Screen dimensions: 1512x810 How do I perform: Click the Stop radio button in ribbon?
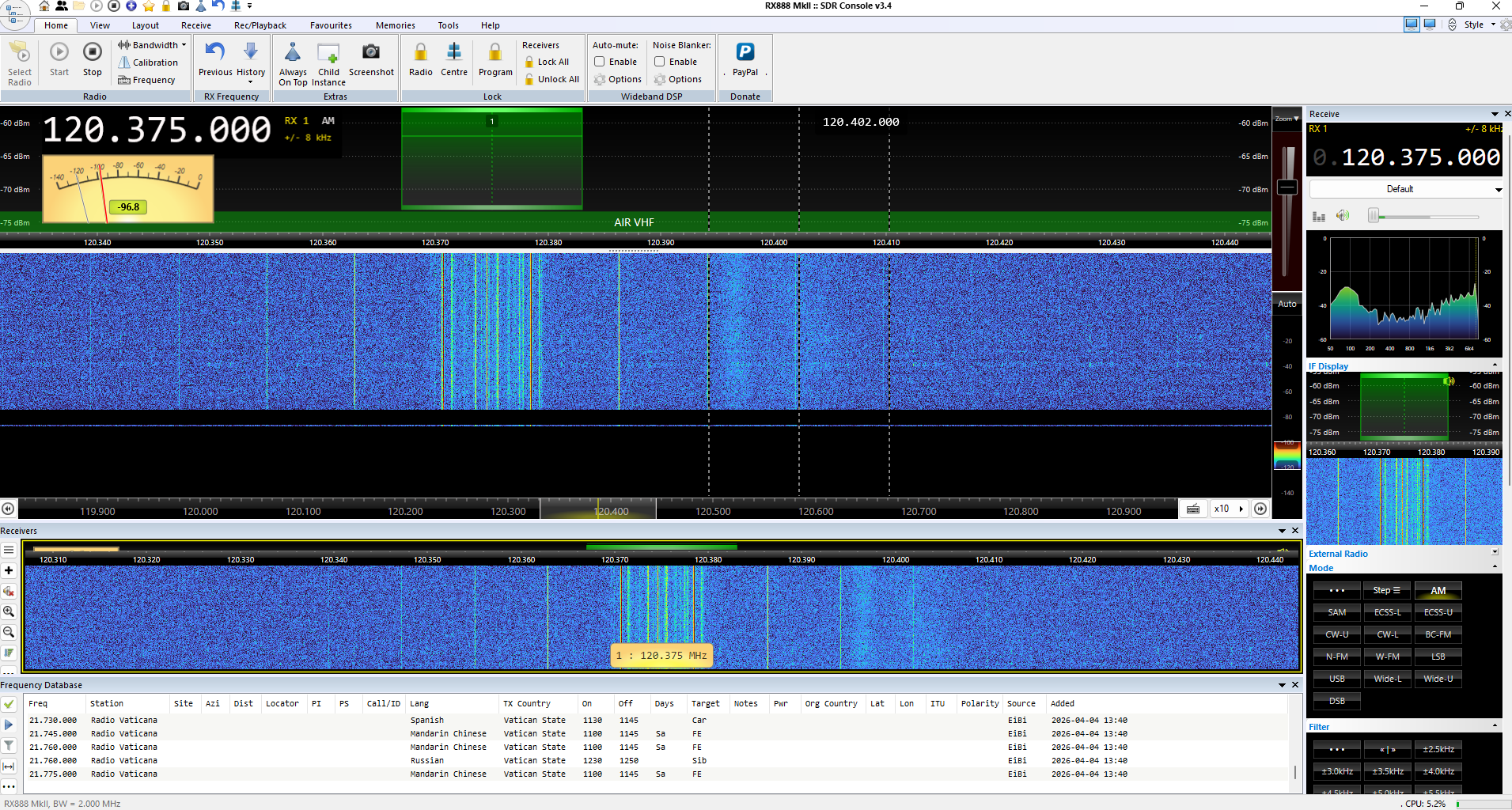click(93, 60)
